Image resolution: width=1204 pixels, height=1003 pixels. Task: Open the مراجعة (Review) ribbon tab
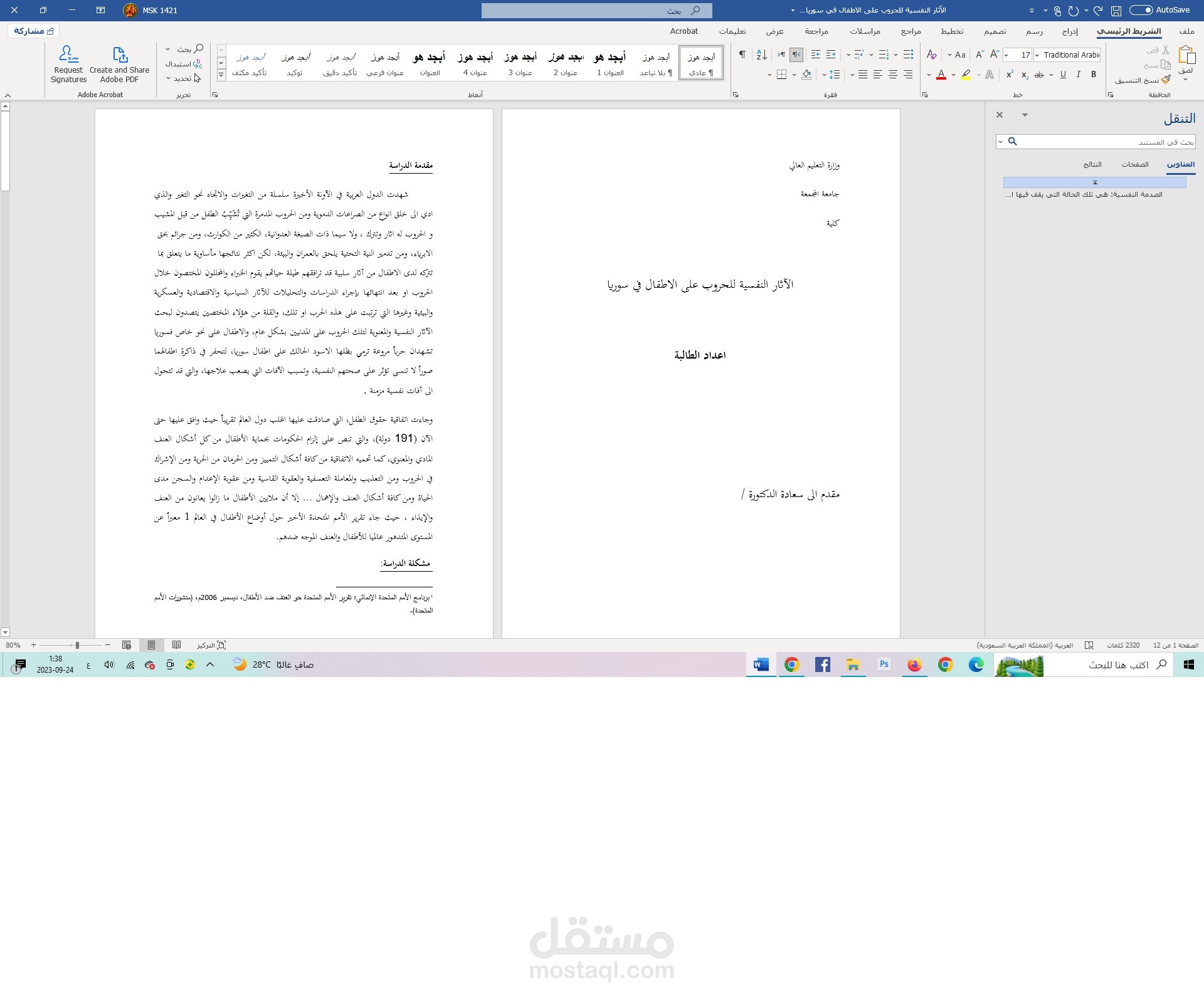tap(816, 31)
